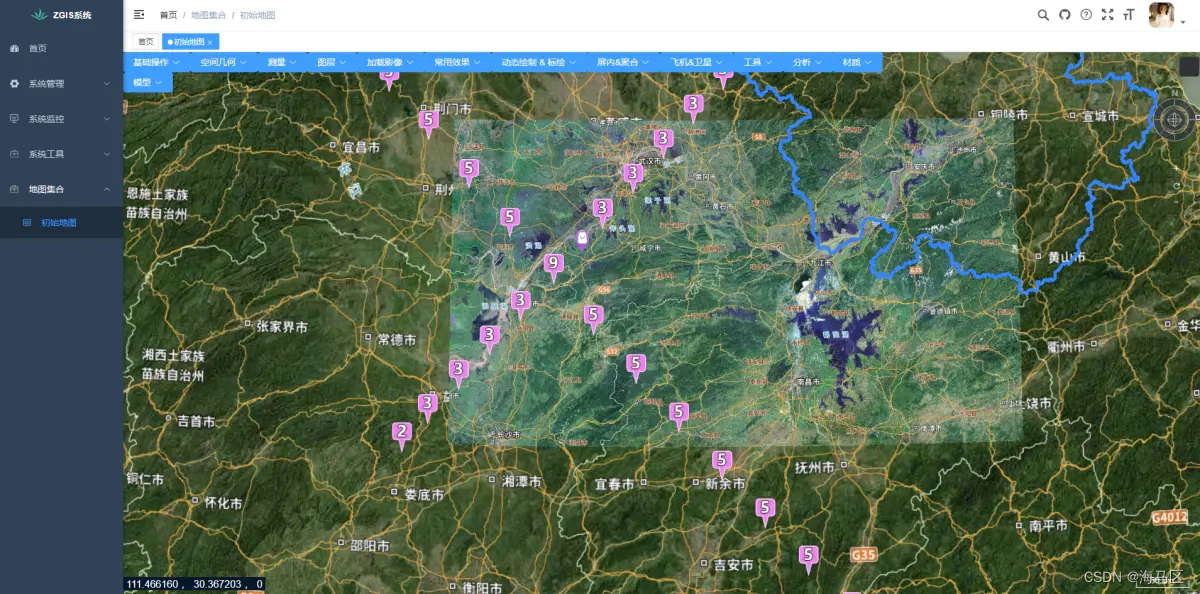Click the ZGIS系统 logo

(x=61, y=15)
